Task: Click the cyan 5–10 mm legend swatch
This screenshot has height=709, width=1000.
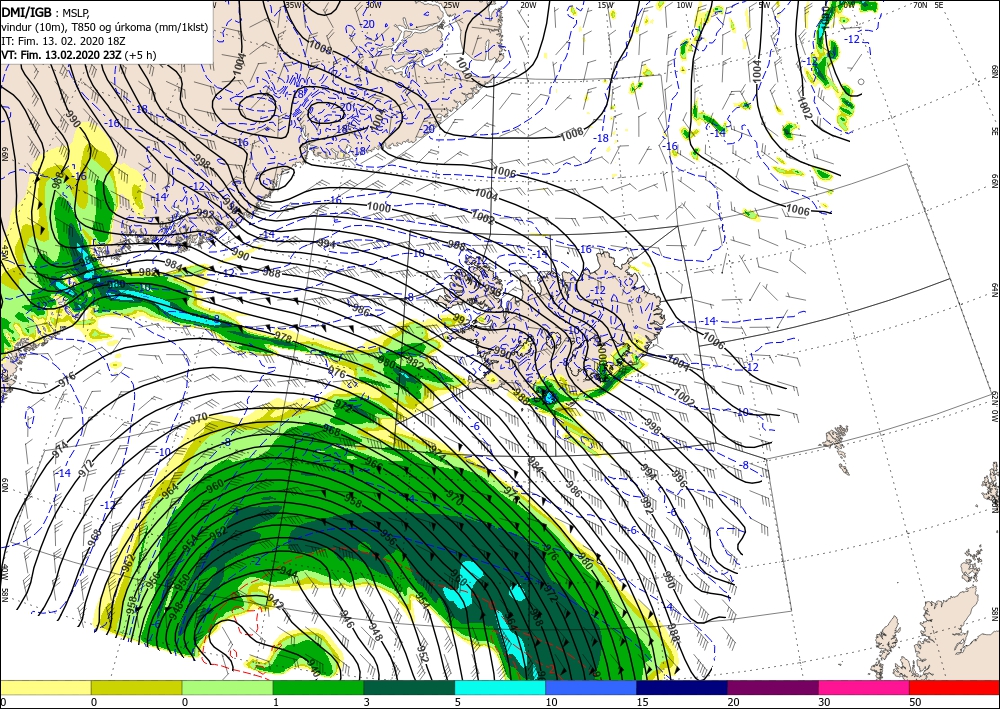Action: point(500,687)
